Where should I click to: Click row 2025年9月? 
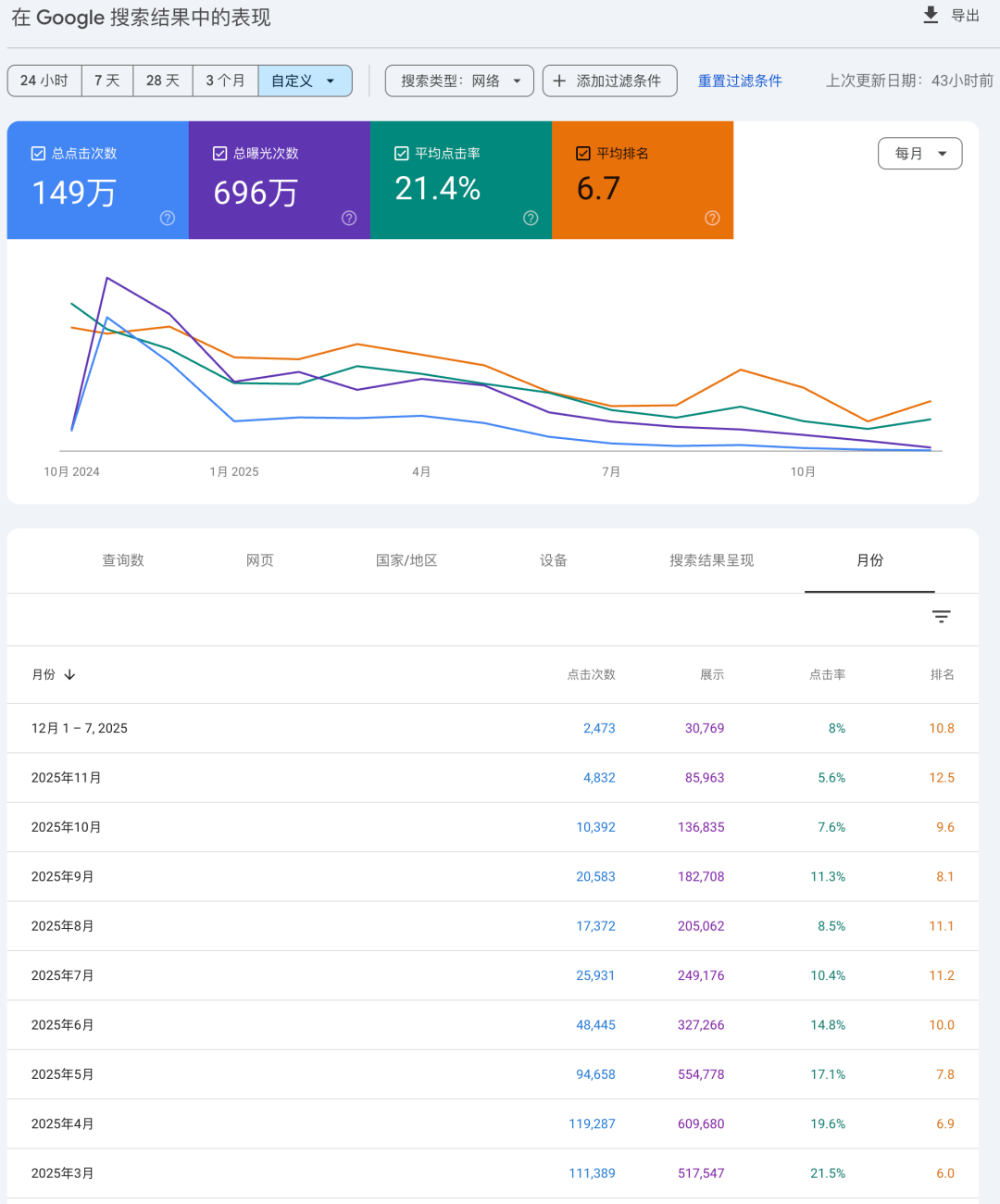(x=493, y=876)
